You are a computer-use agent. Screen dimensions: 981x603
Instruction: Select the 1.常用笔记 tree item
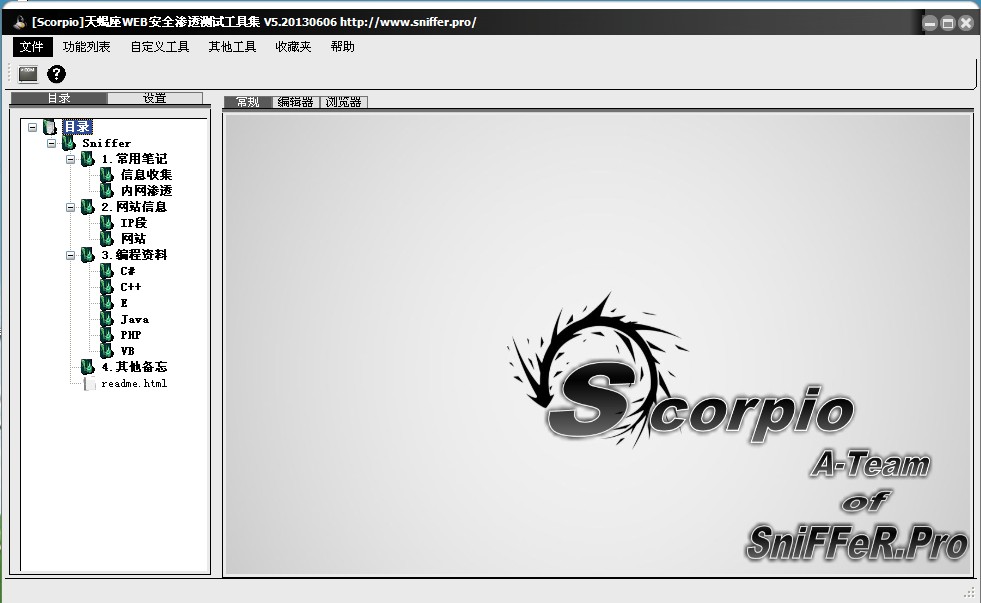(134, 159)
